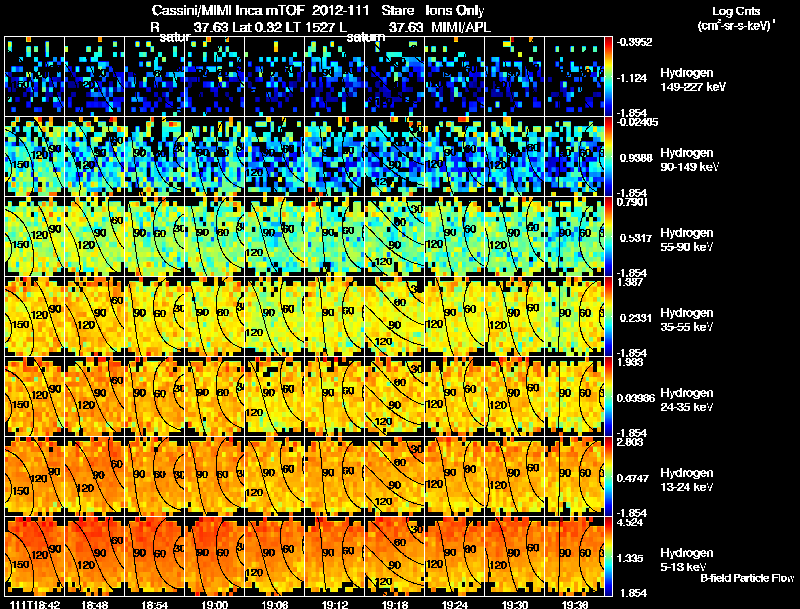800x609 pixels.
Task: Click the color bar beside Hydrogen 13-24 keV
Action: point(608,477)
